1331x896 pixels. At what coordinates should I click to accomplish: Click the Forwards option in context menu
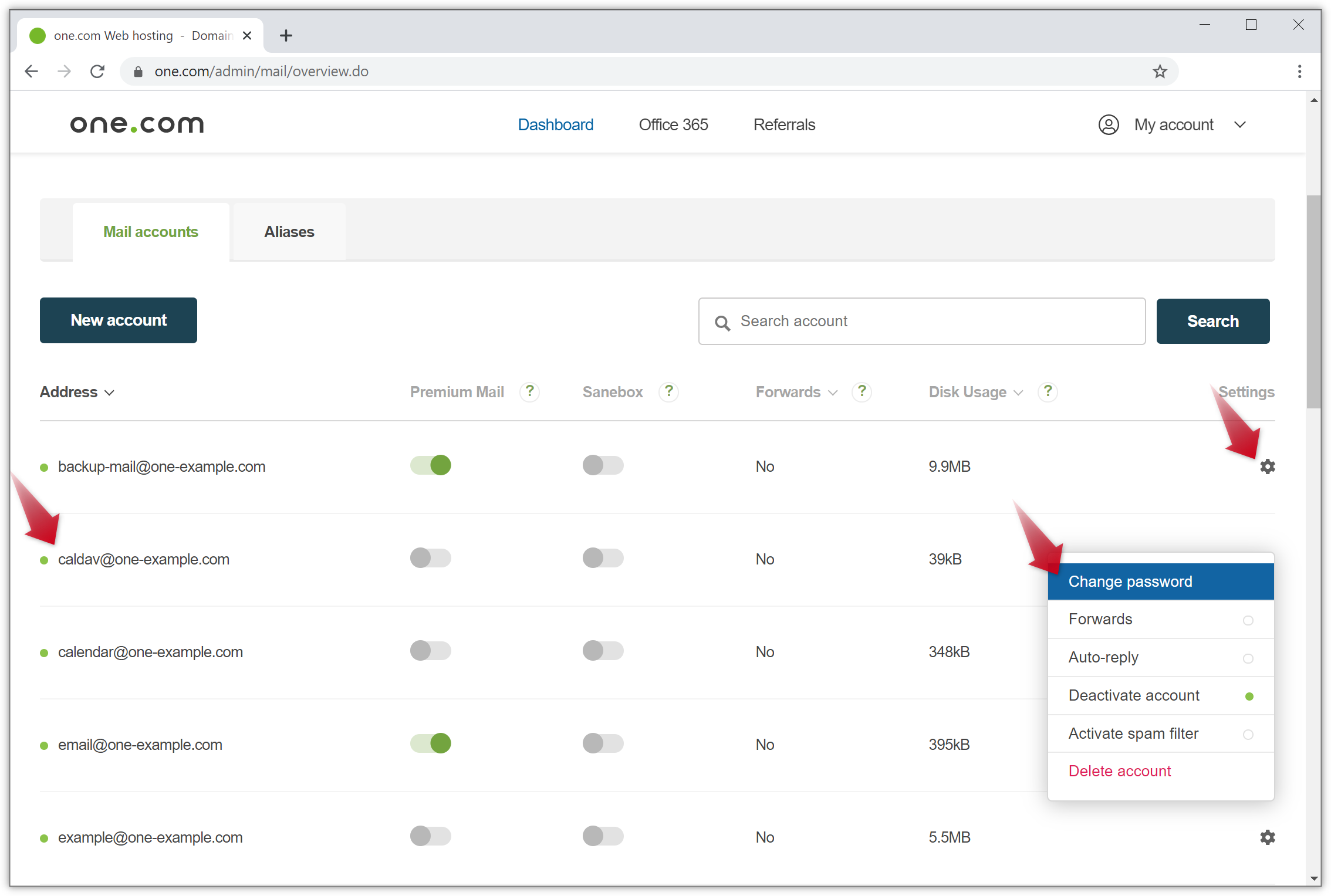[1100, 619]
